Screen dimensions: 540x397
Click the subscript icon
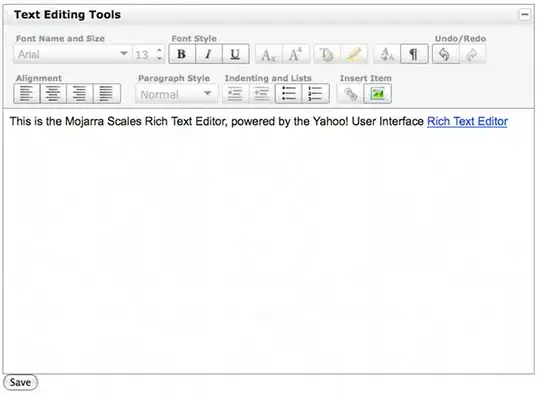tap(268, 54)
